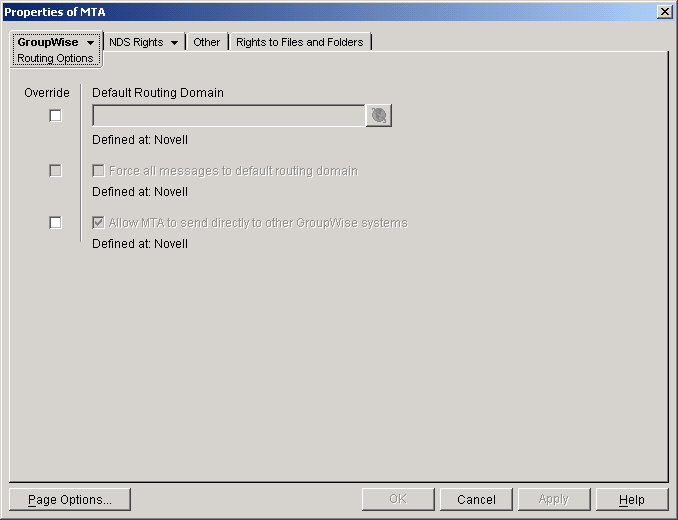Open the GroupWise tab dropdown arrow
The height and width of the screenshot is (520, 678).
90,42
